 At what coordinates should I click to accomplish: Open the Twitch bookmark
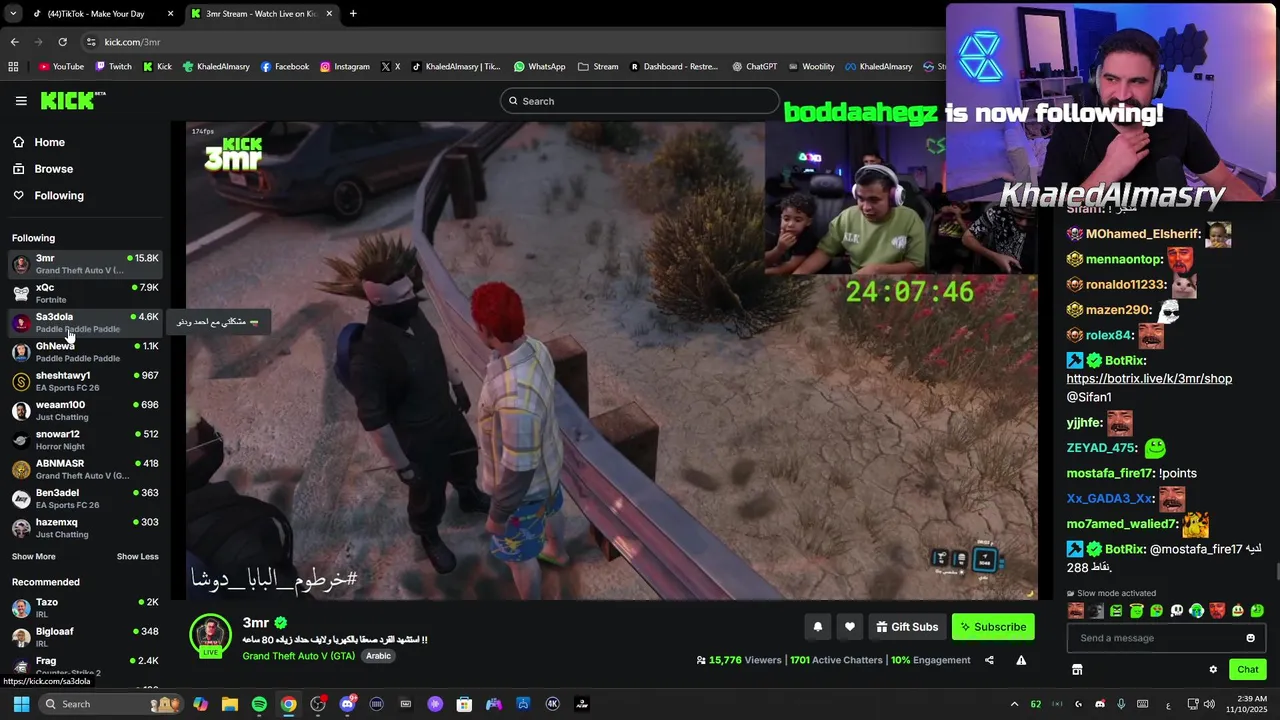(113, 67)
